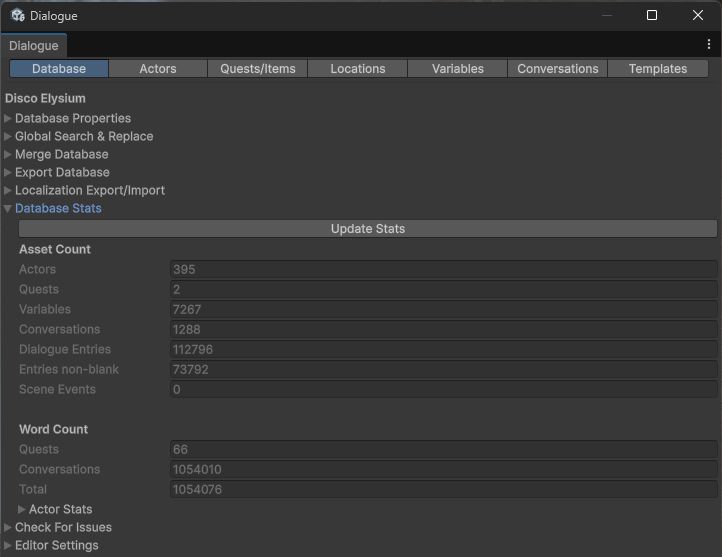Image resolution: width=722 pixels, height=557 pixels.
Task: Collapse the Database Stats foldout arrow
Action: click(x=8, y=209)
